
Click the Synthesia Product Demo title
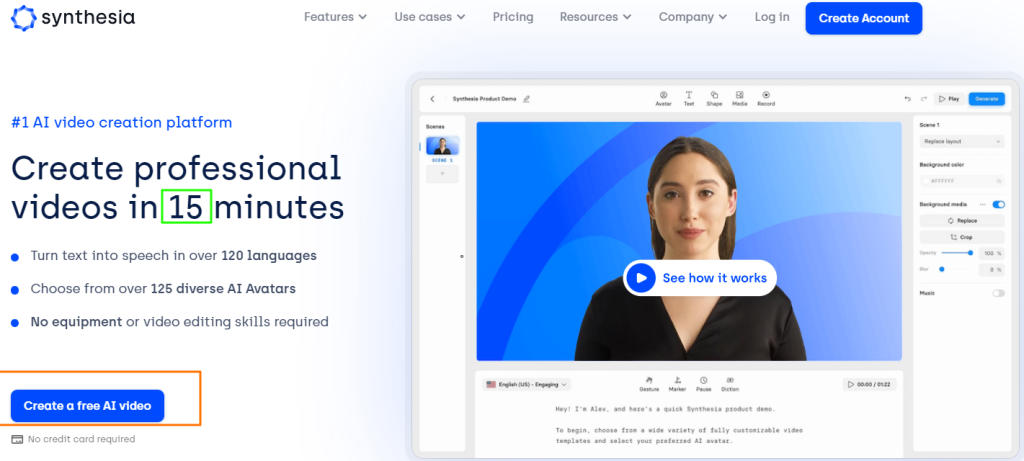pyautogui.click(x=484, y=99)
